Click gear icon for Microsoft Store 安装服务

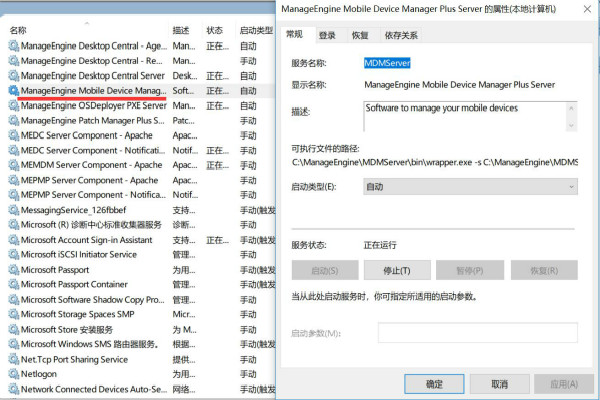point(14,330)
